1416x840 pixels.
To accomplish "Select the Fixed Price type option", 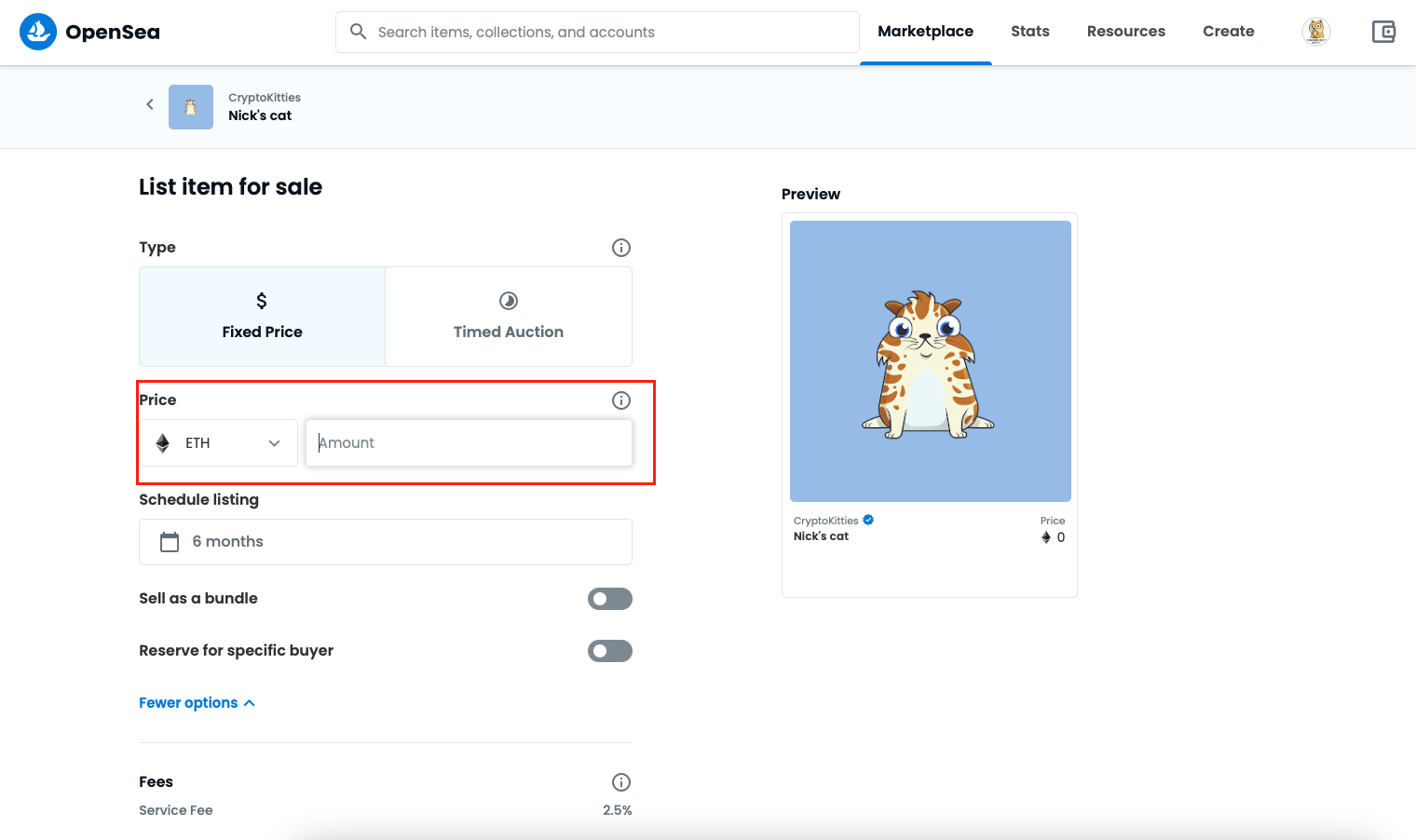I will (262, 317).
